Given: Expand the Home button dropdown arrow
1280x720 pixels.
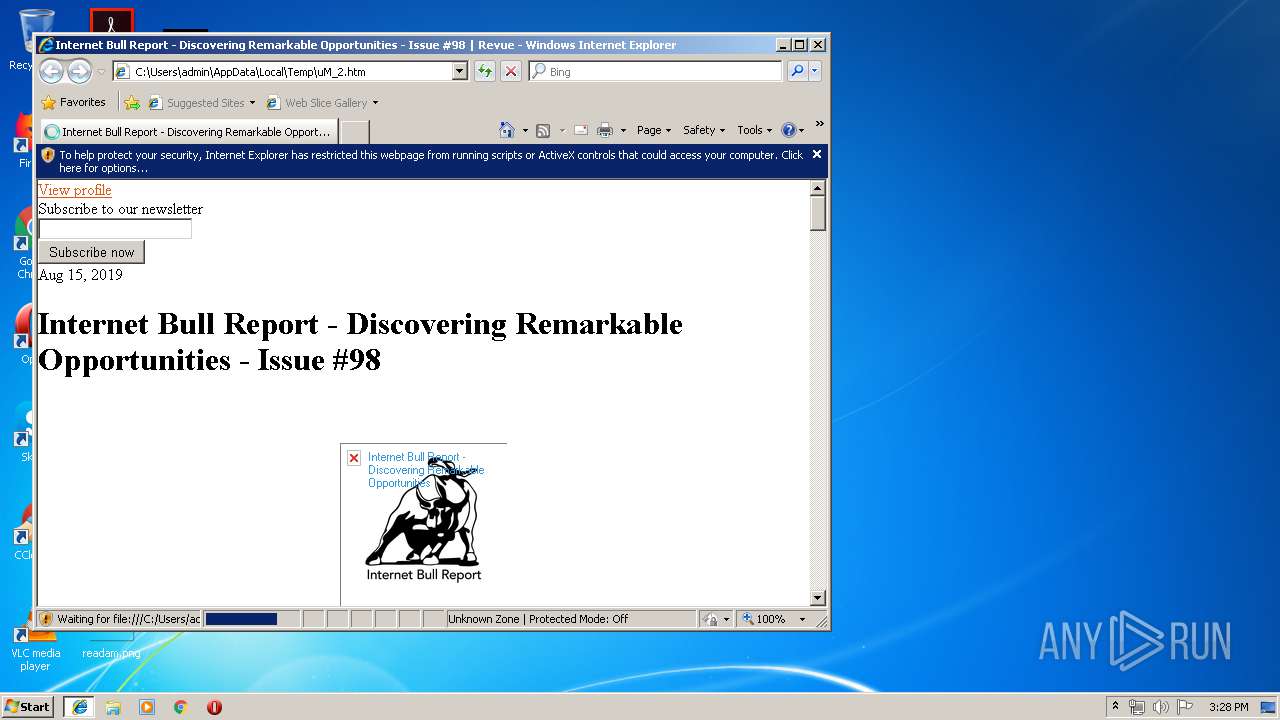Looking at the screenshot, I should coord(525,130).
